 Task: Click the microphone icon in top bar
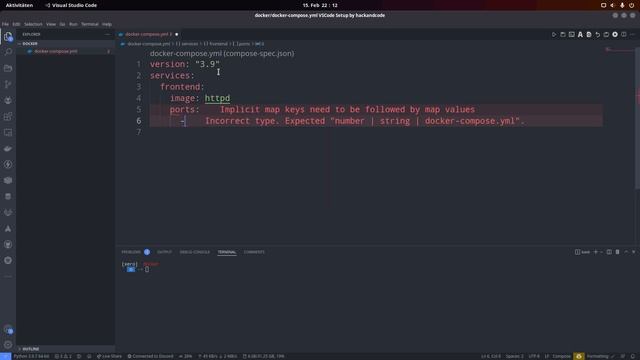[622, 5]
